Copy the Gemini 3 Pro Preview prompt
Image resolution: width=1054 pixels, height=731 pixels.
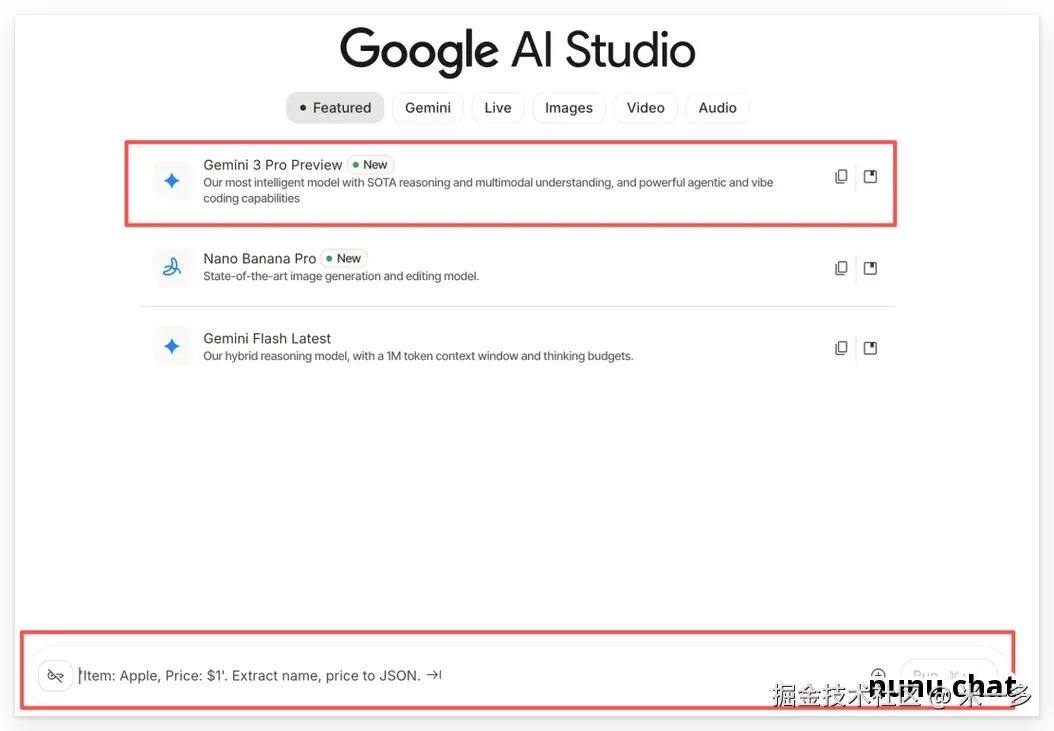click(841, 176)
